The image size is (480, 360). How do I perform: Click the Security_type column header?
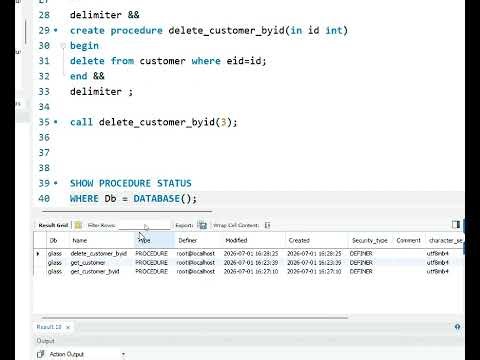pos(370,240)
